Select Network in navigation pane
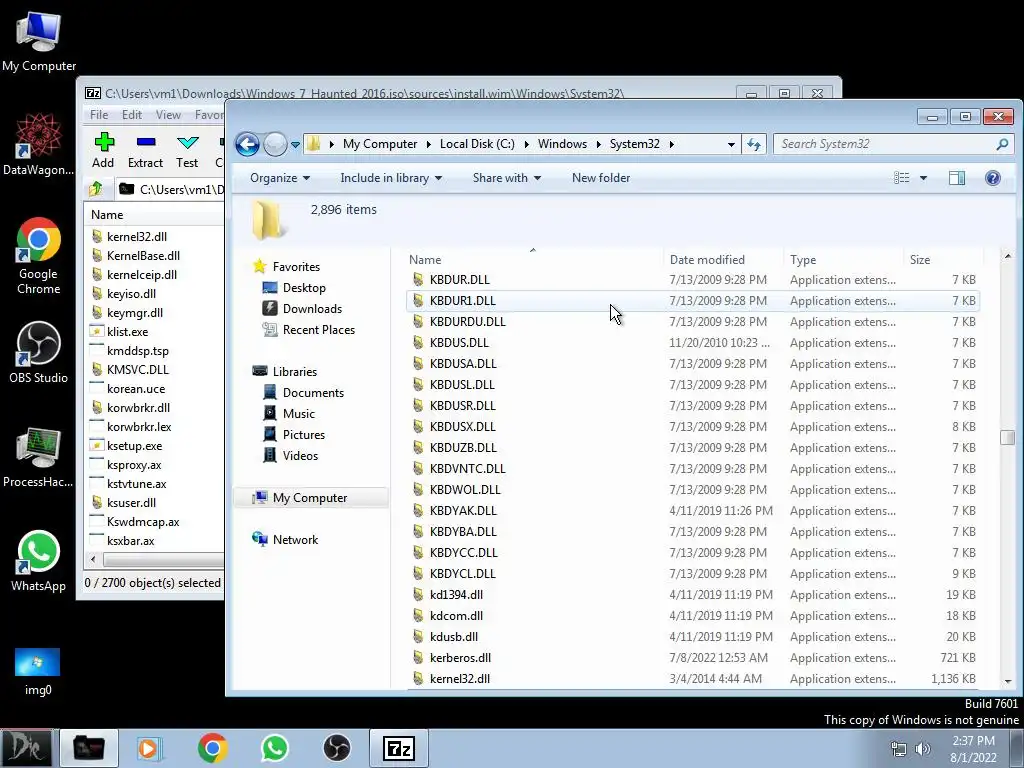Screen dimensions: 1024x768 tap(295, 539)
